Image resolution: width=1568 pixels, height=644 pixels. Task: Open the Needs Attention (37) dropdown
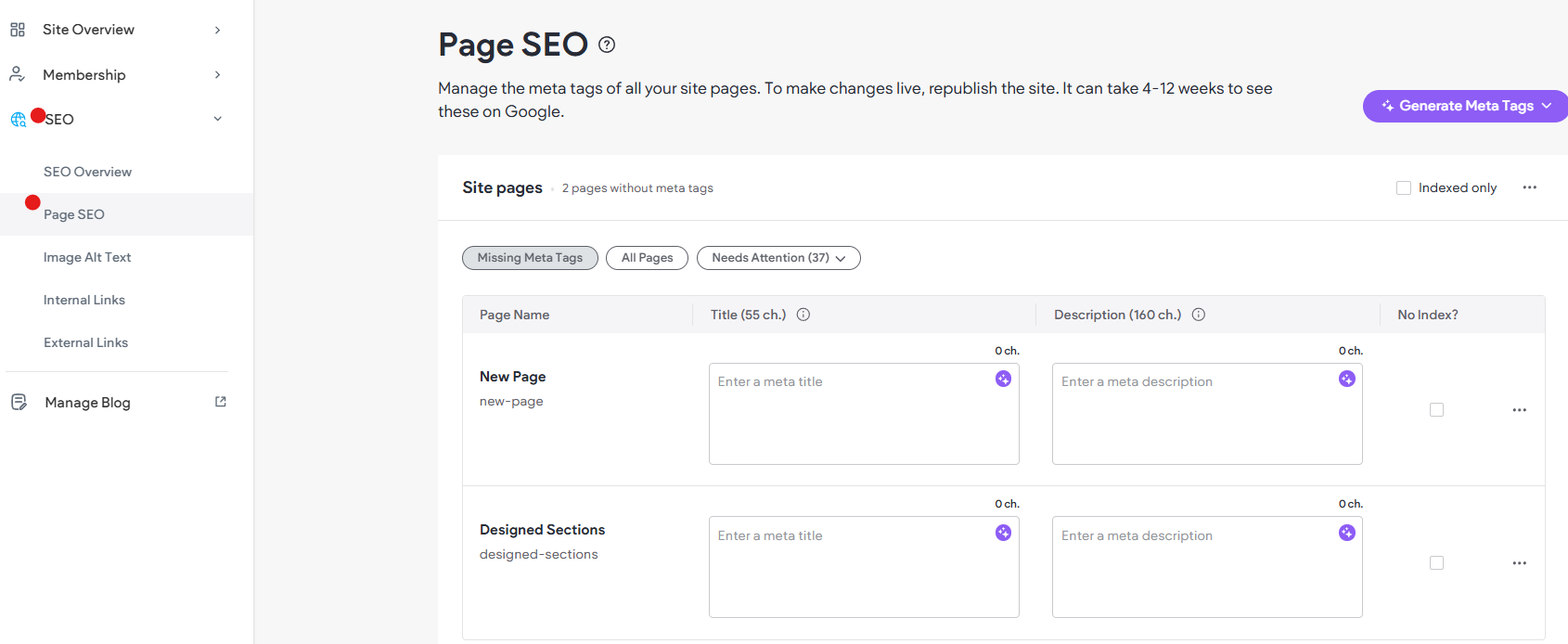778,258
